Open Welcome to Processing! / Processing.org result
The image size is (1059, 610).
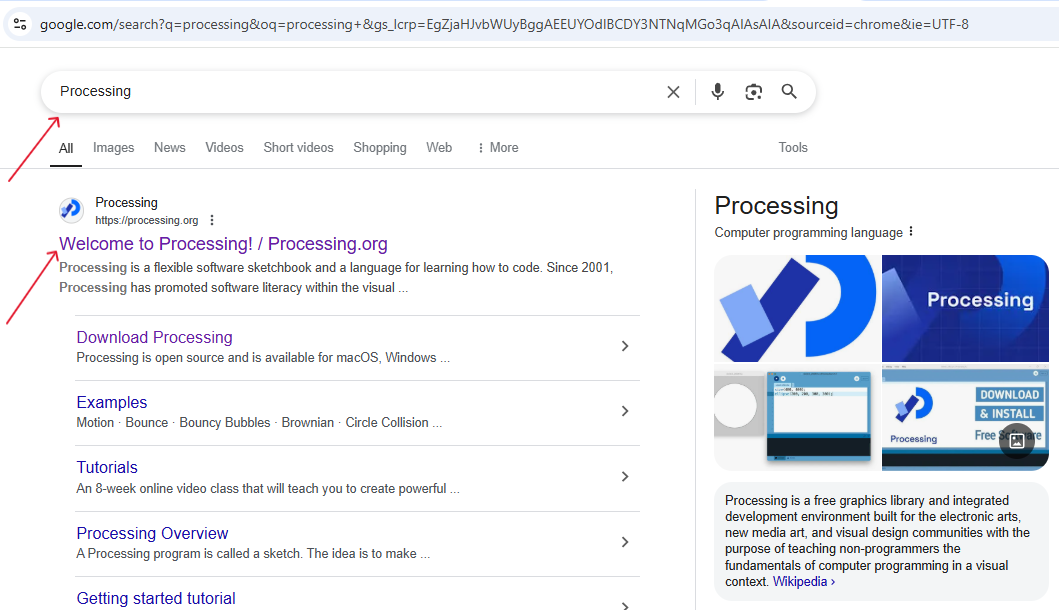tap(223, 244)
